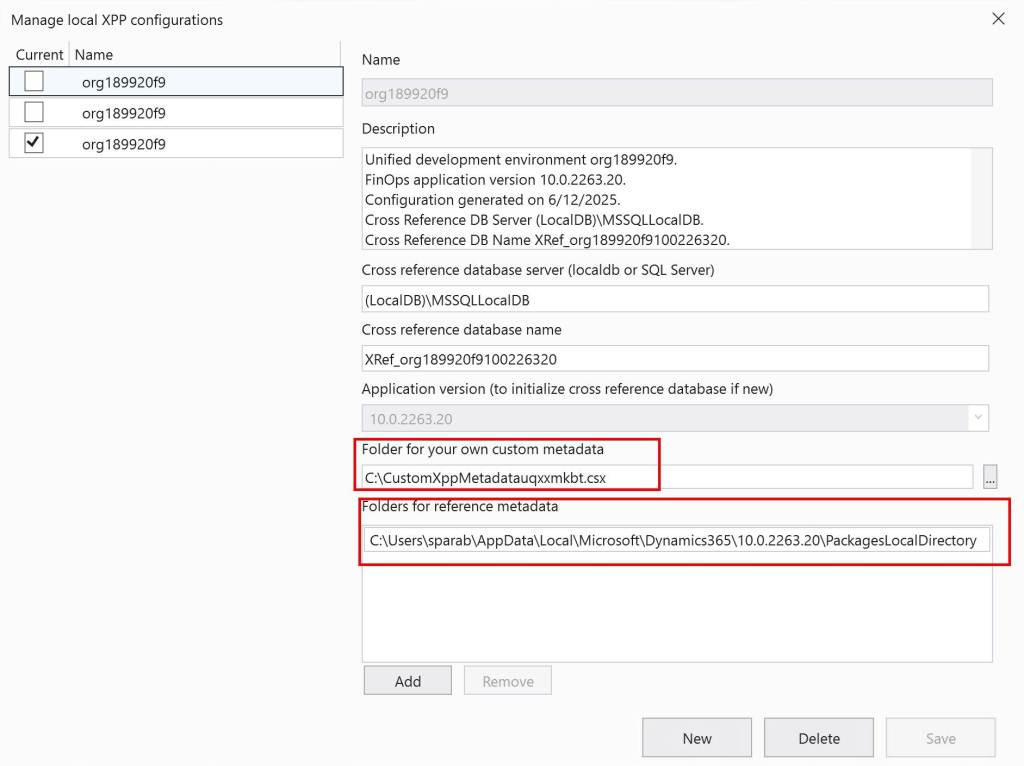The width and height of the screenshot is (1024, 766).
Task: Focus the cross reference database name field
Action: coord(675,358)
